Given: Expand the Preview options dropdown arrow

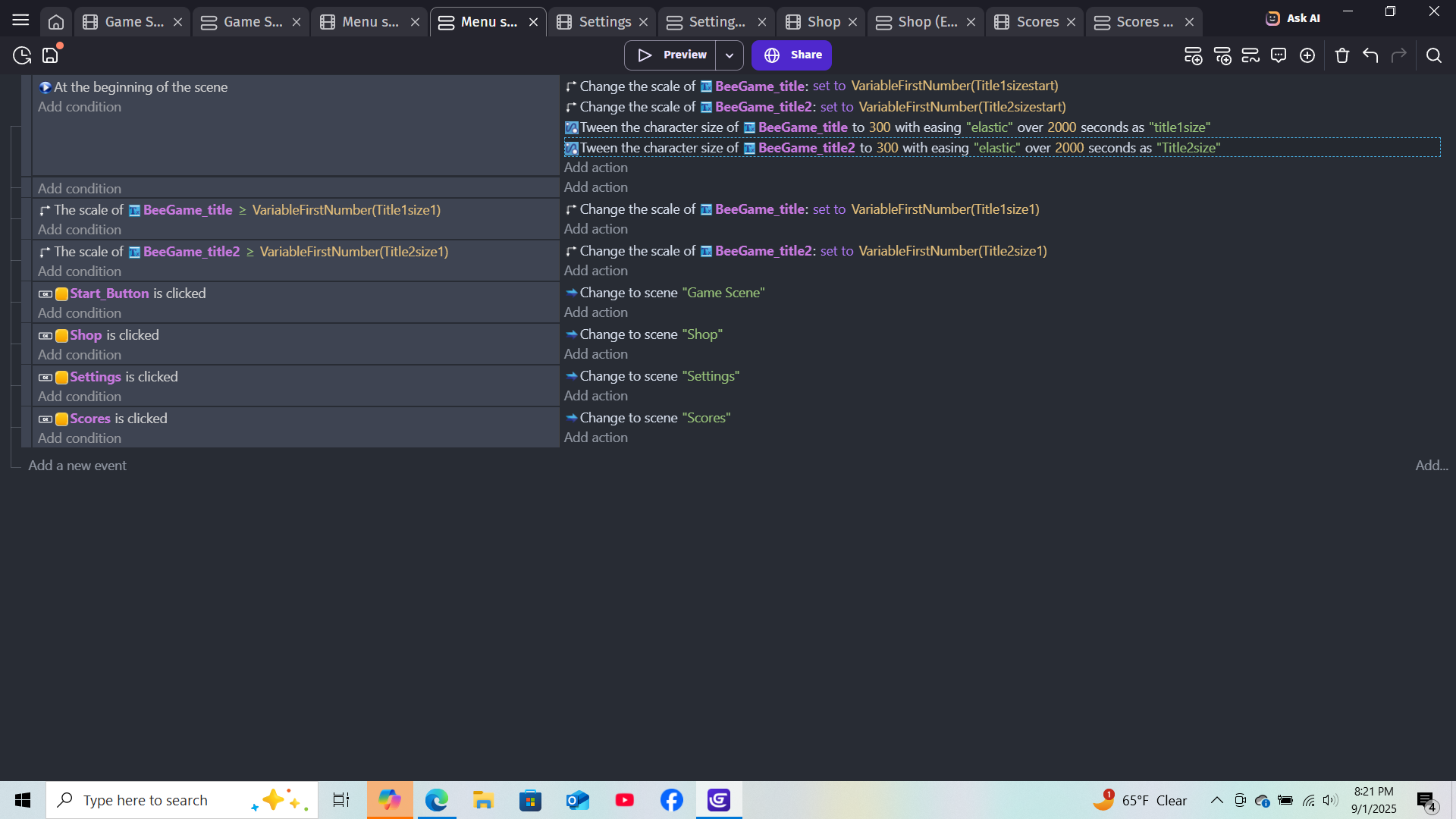Looking at the screenshot, I should [x=729, y=55].
